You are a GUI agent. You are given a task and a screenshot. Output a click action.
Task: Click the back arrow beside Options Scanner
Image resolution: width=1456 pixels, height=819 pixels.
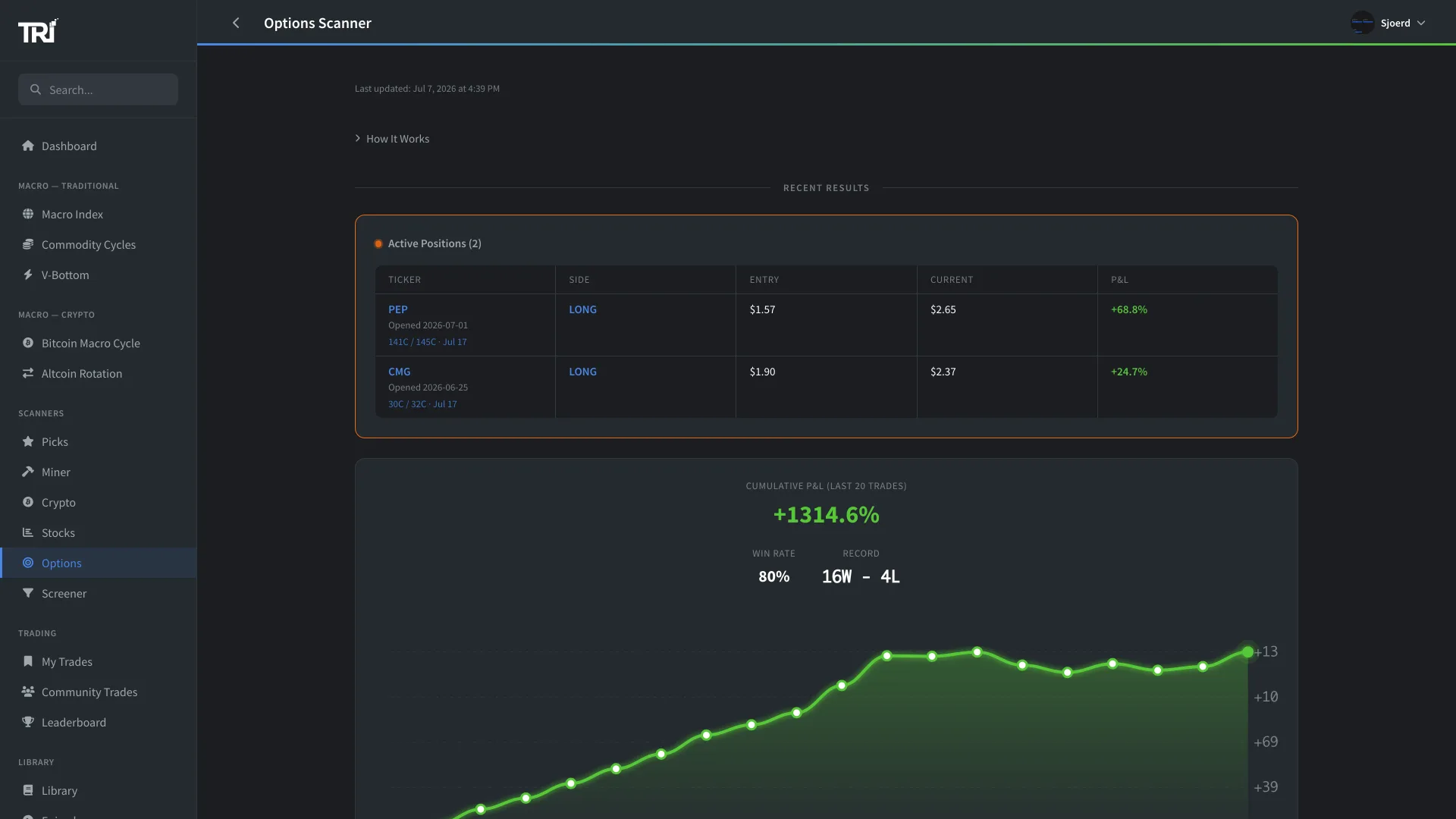(x=236, y=23)
